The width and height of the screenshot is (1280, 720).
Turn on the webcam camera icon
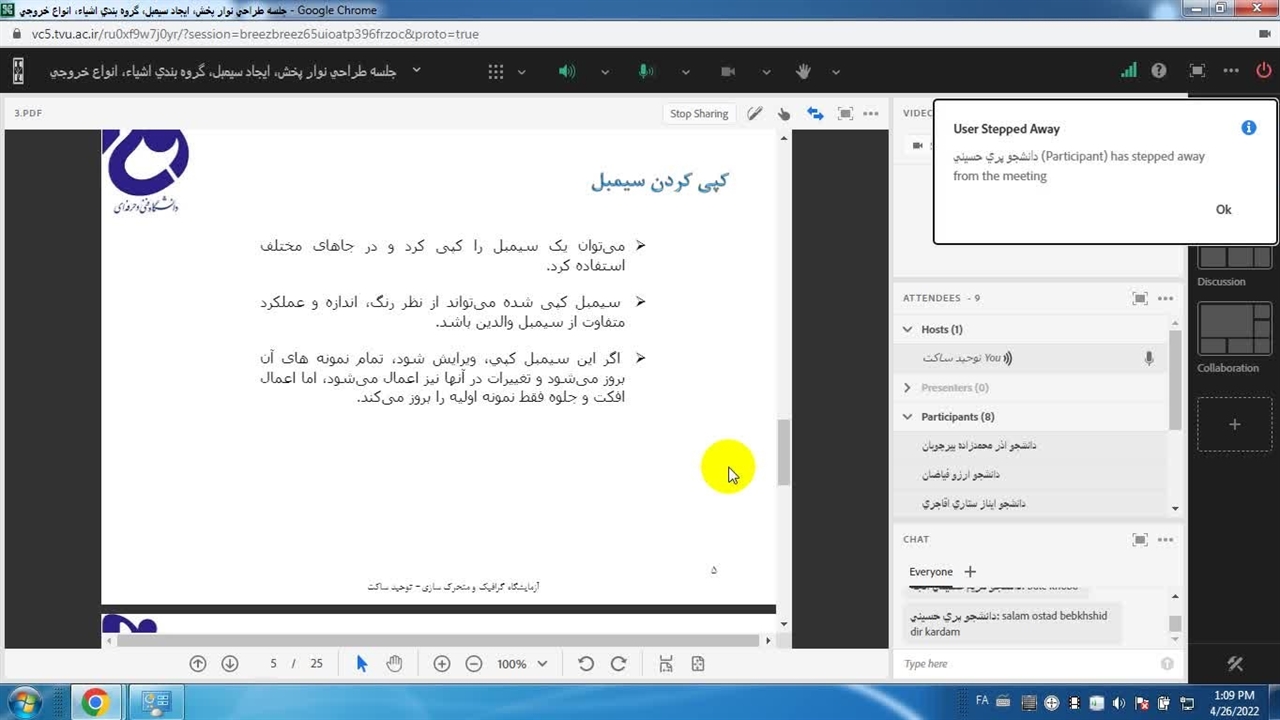pyautogui.click(x=728, y=72)
